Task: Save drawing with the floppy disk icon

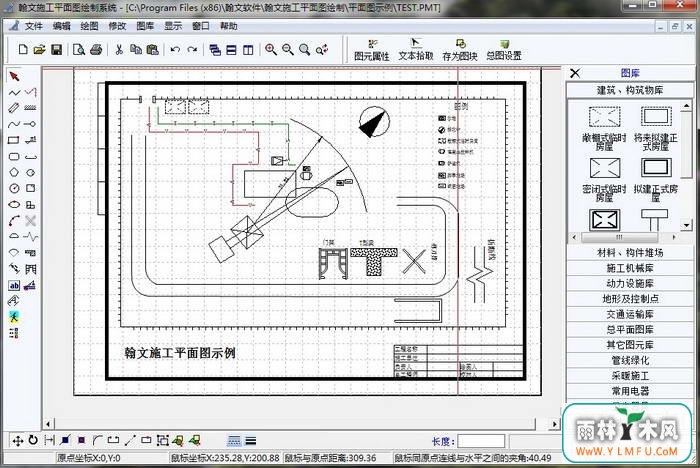Action: tap(56, 49)
